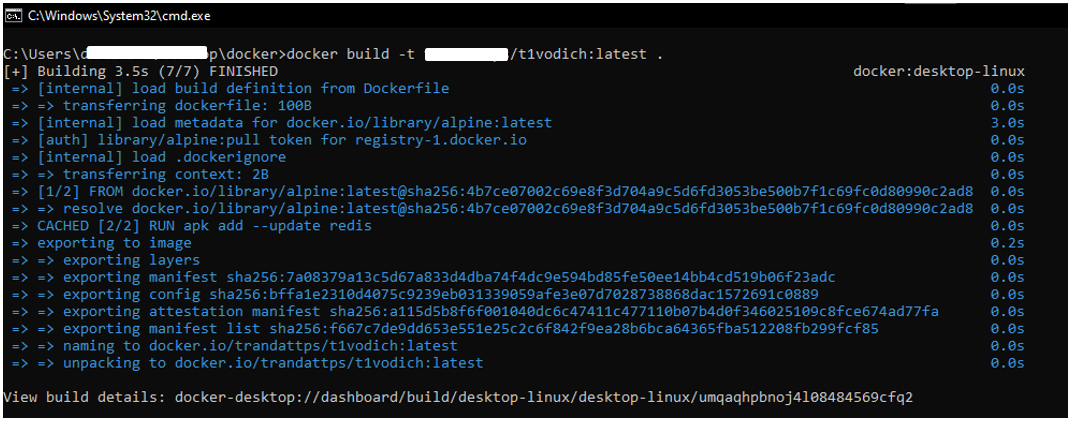Click the 3.0s duration for load metadata
Screen dimensions: 1073x422
[1007, 123]
